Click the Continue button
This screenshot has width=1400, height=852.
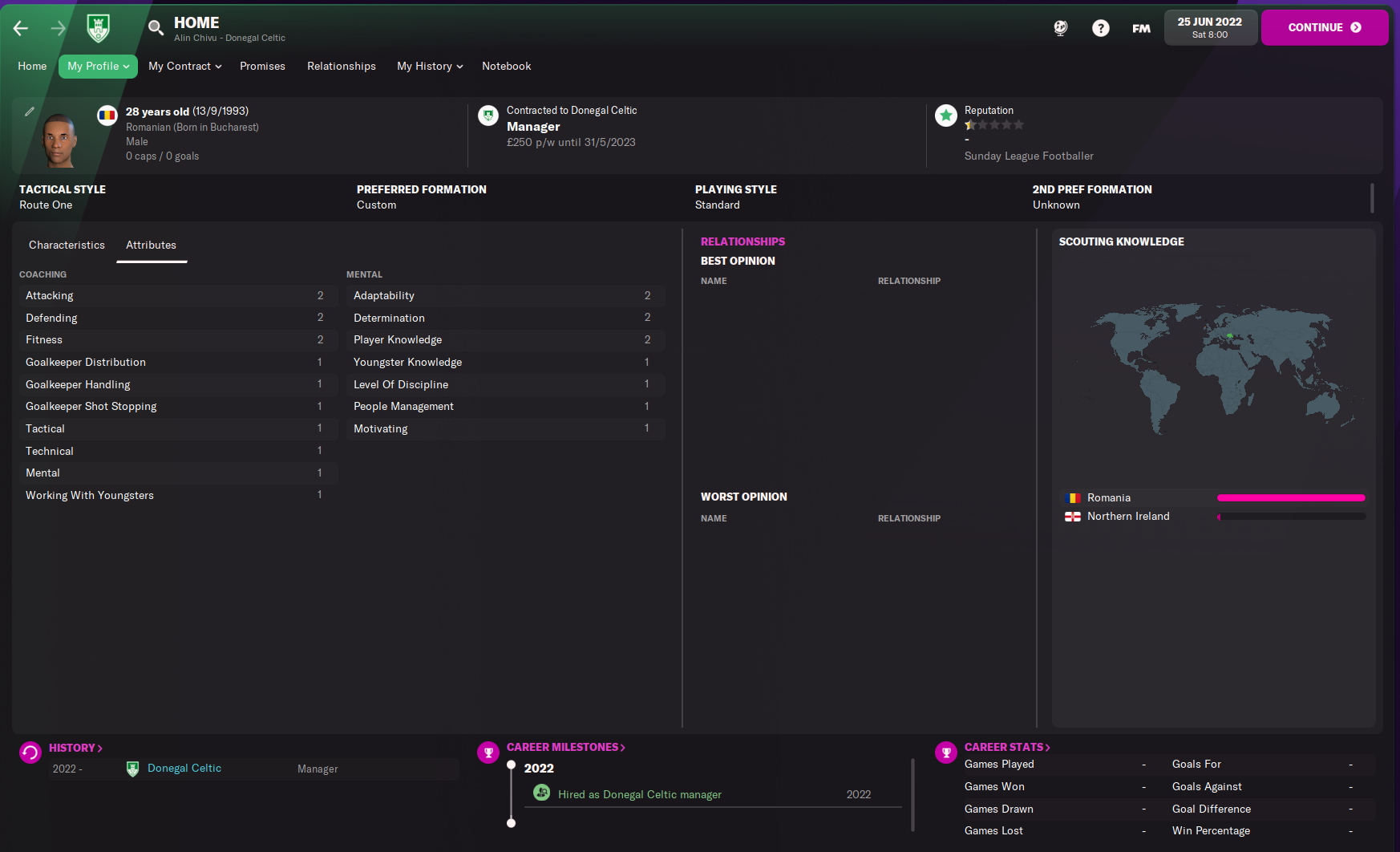click(x=1325, y=28)
